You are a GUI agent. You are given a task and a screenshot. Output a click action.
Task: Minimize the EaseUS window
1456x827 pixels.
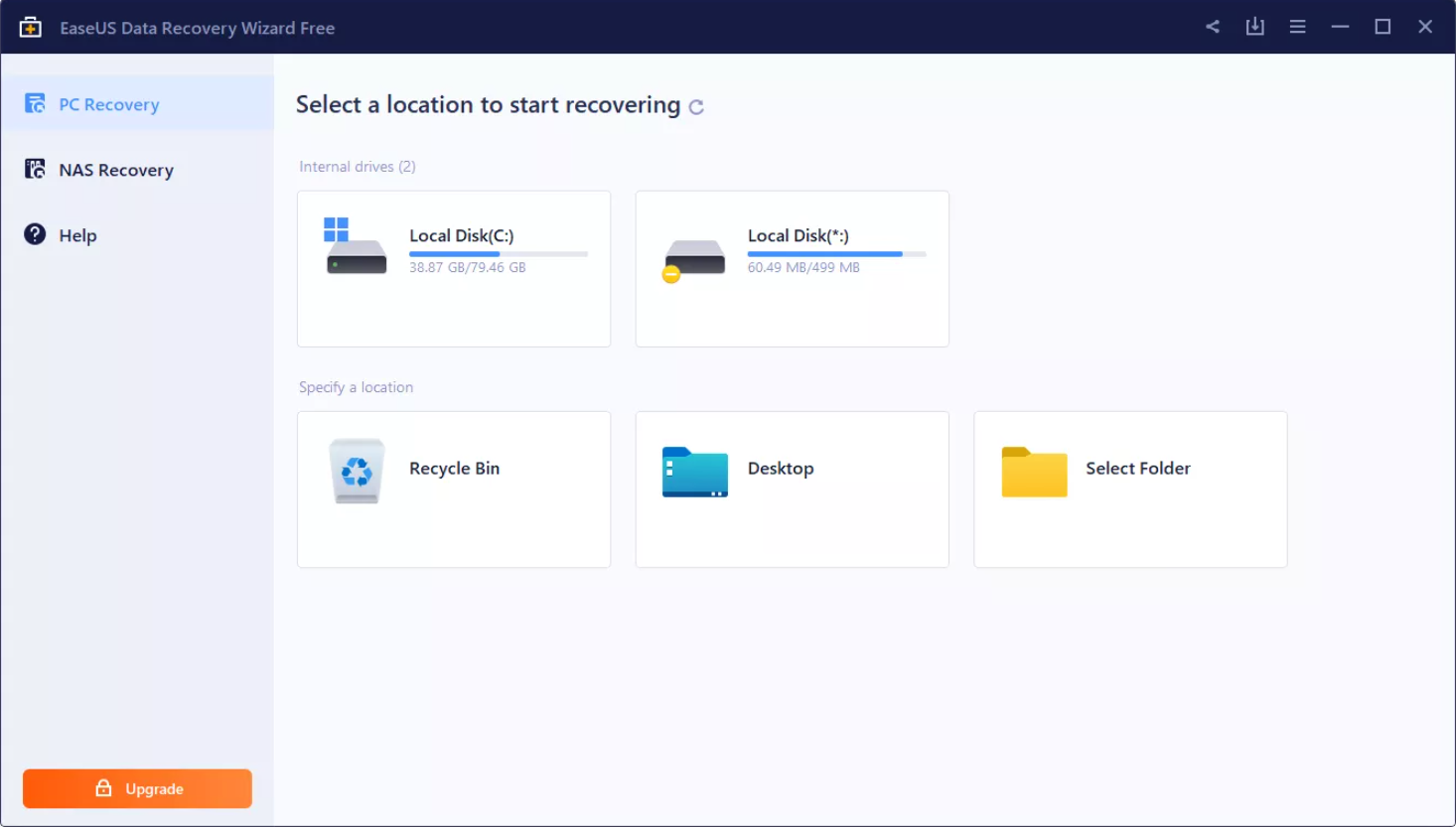pos(1341,27)
